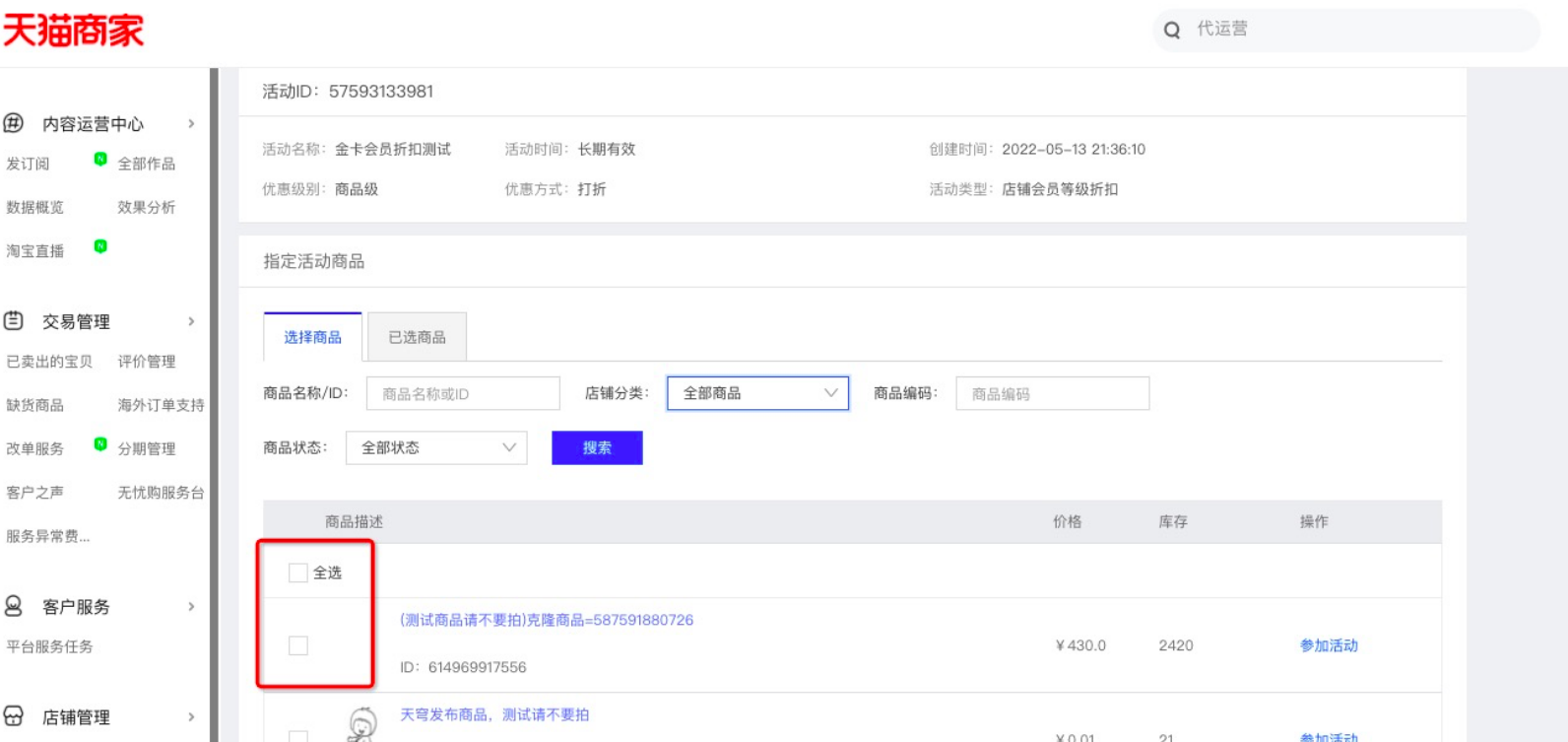Screen dimensions: 1568x742
Task: Click the 库存 column header
Action: click(1173, 522)
